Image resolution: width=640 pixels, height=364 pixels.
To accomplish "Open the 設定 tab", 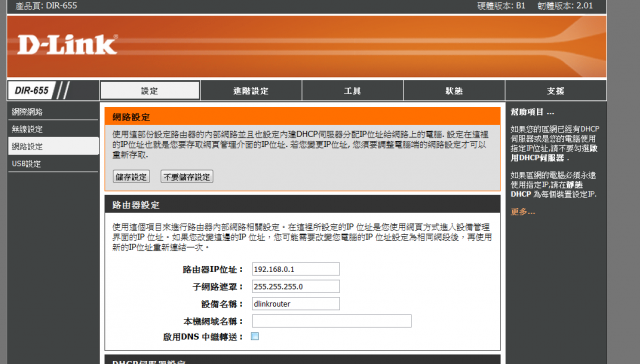I will point(150,91).
